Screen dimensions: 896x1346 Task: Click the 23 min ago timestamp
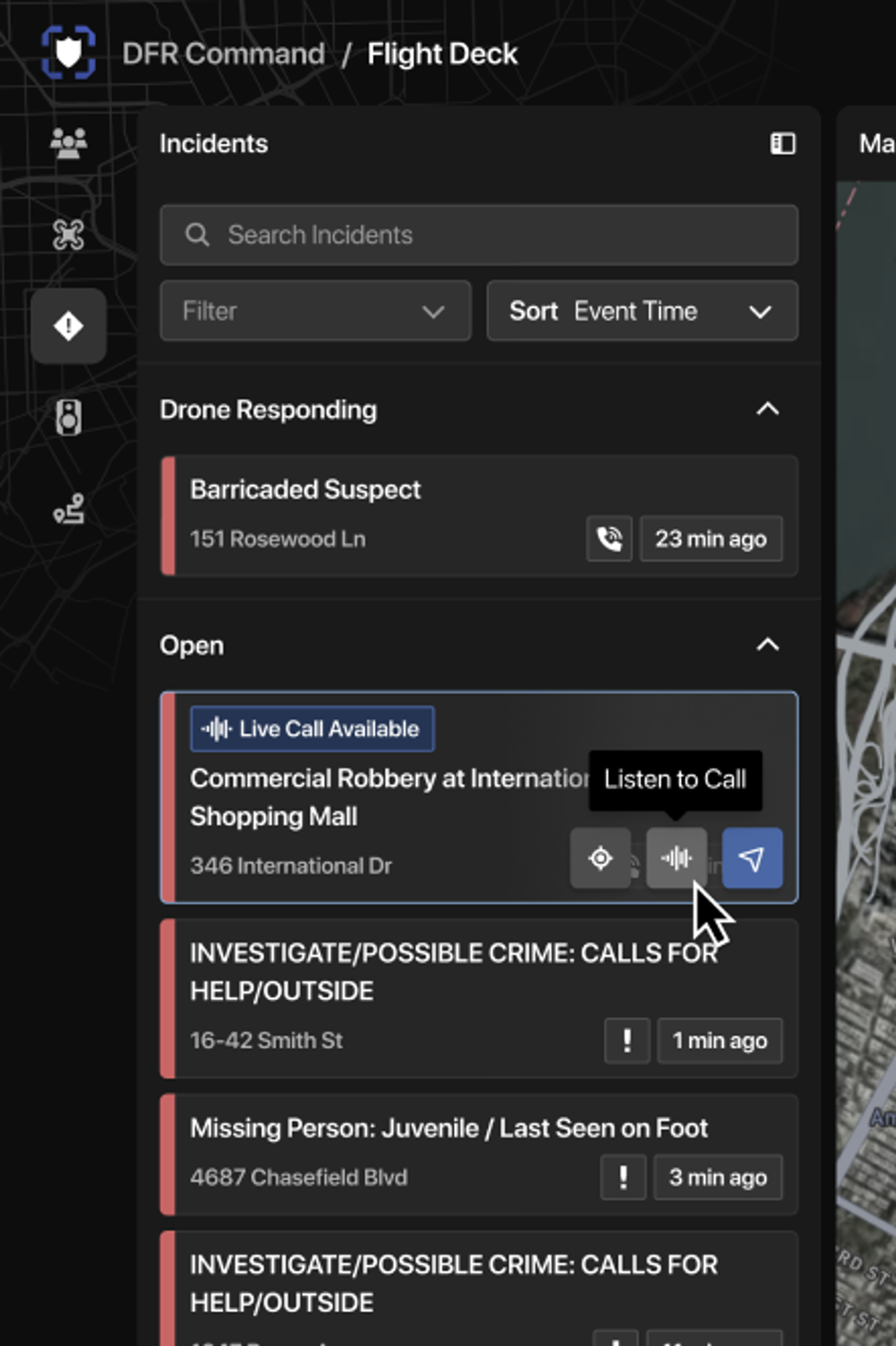click(711, 539)
